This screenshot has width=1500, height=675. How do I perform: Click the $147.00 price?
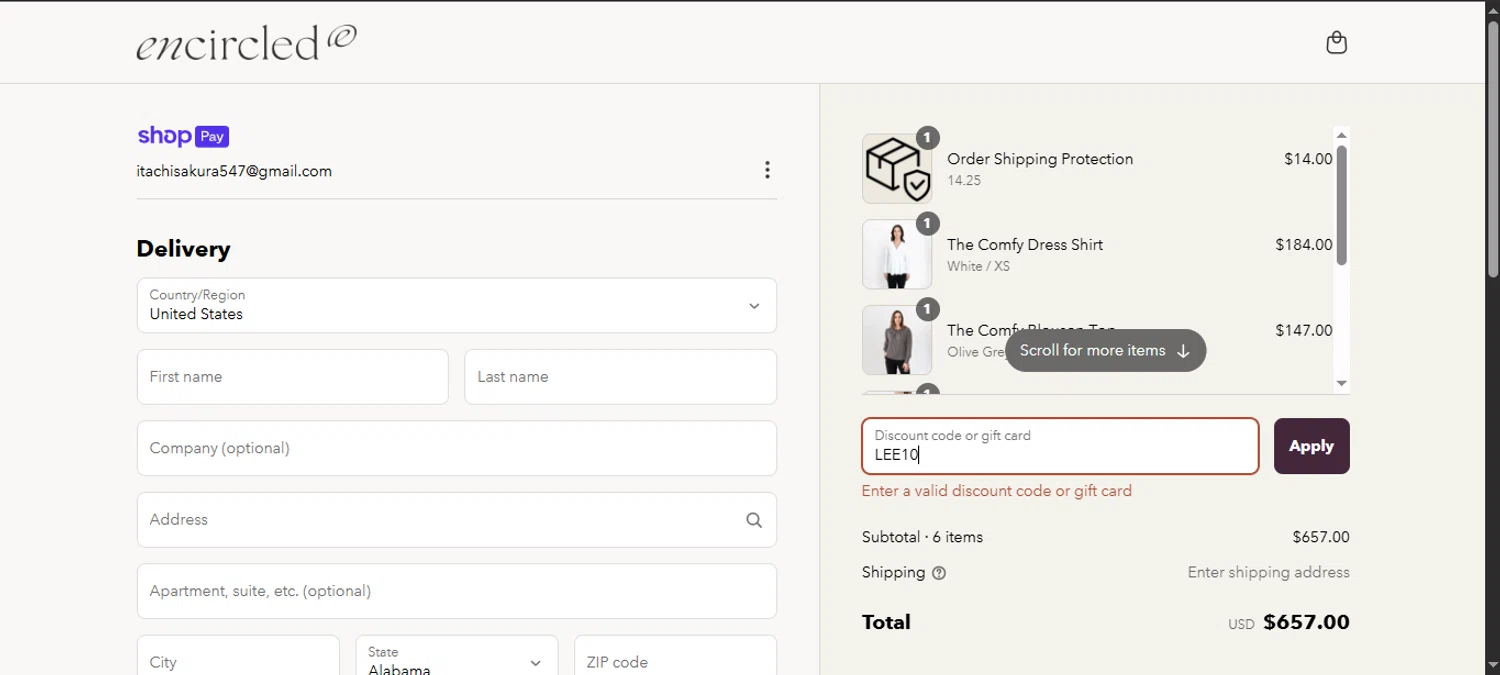[1304, 330]
